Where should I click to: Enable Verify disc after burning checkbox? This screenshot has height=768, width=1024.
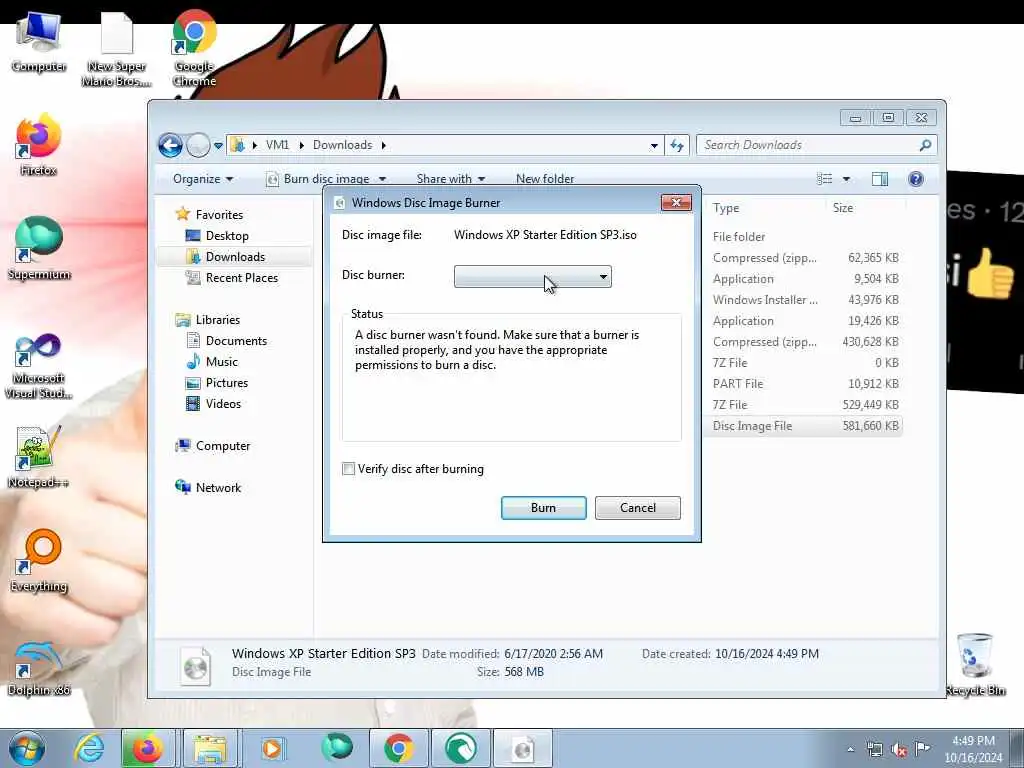[349, 469]
